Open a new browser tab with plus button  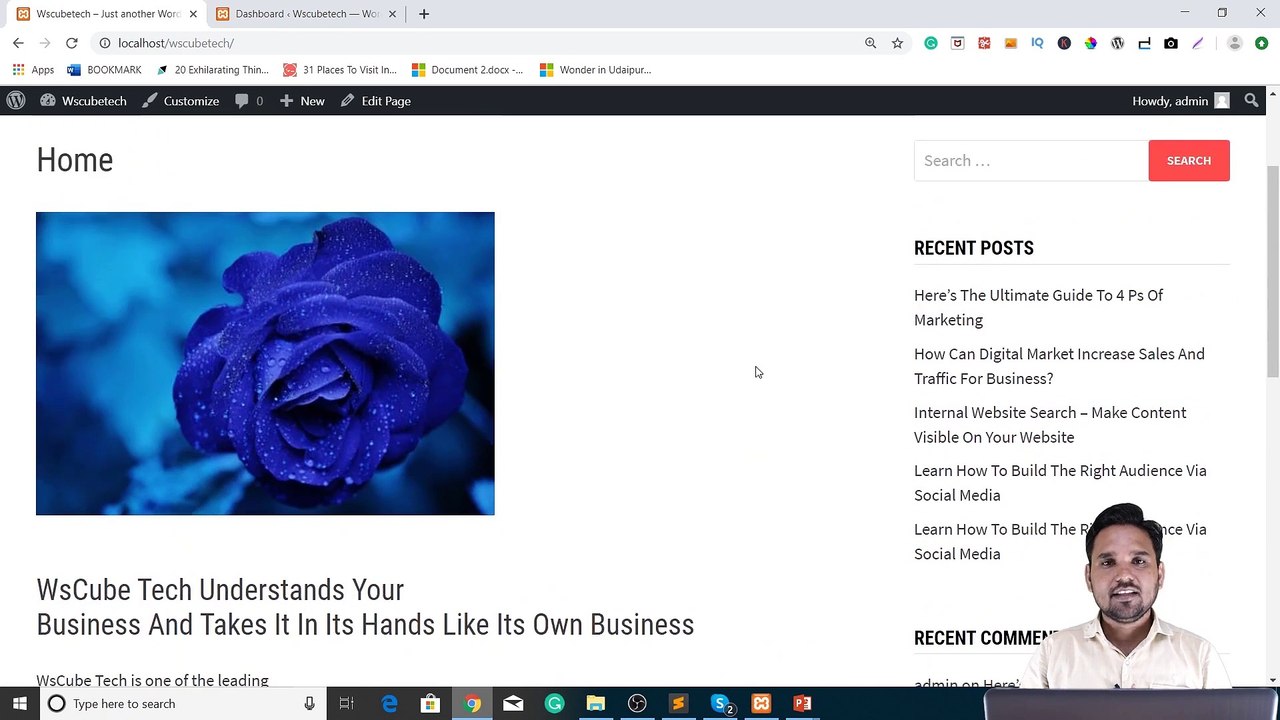tap(424, 14)
